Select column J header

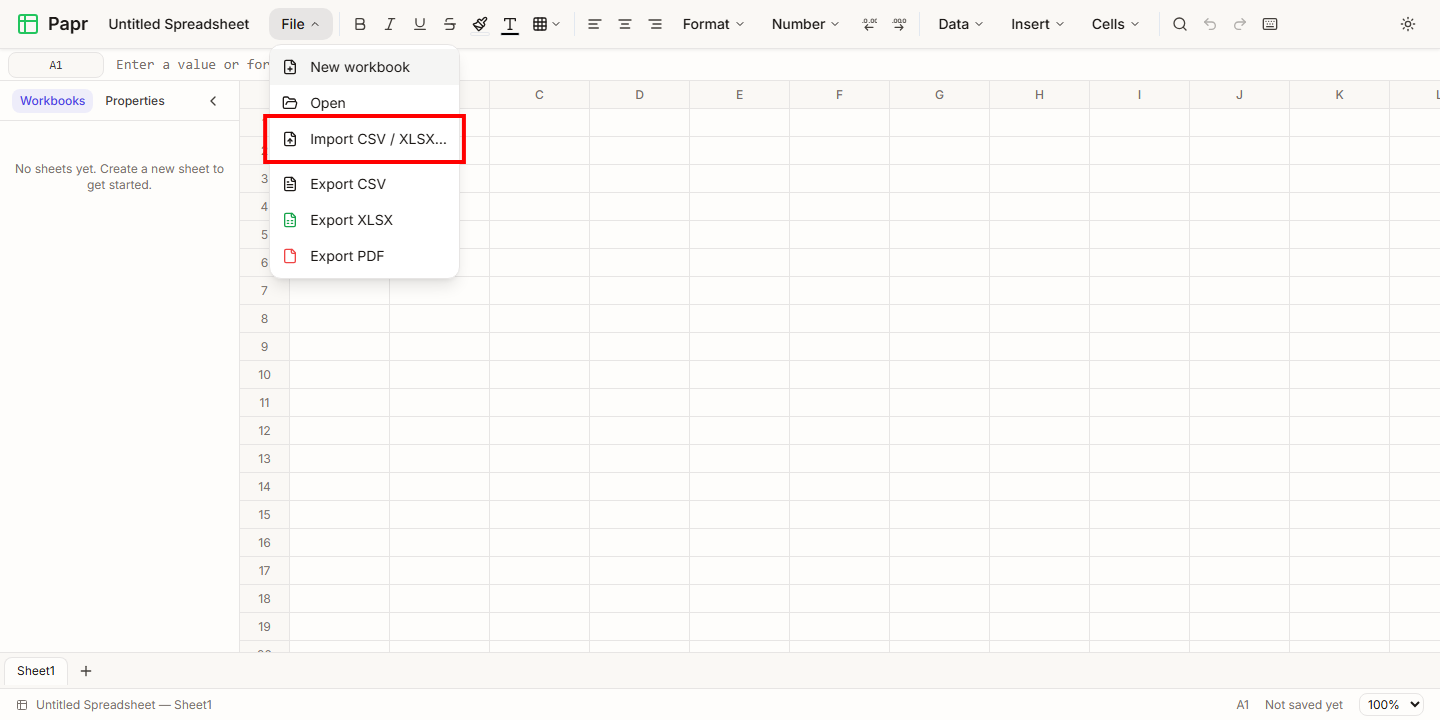click(x=1239, y=95)
